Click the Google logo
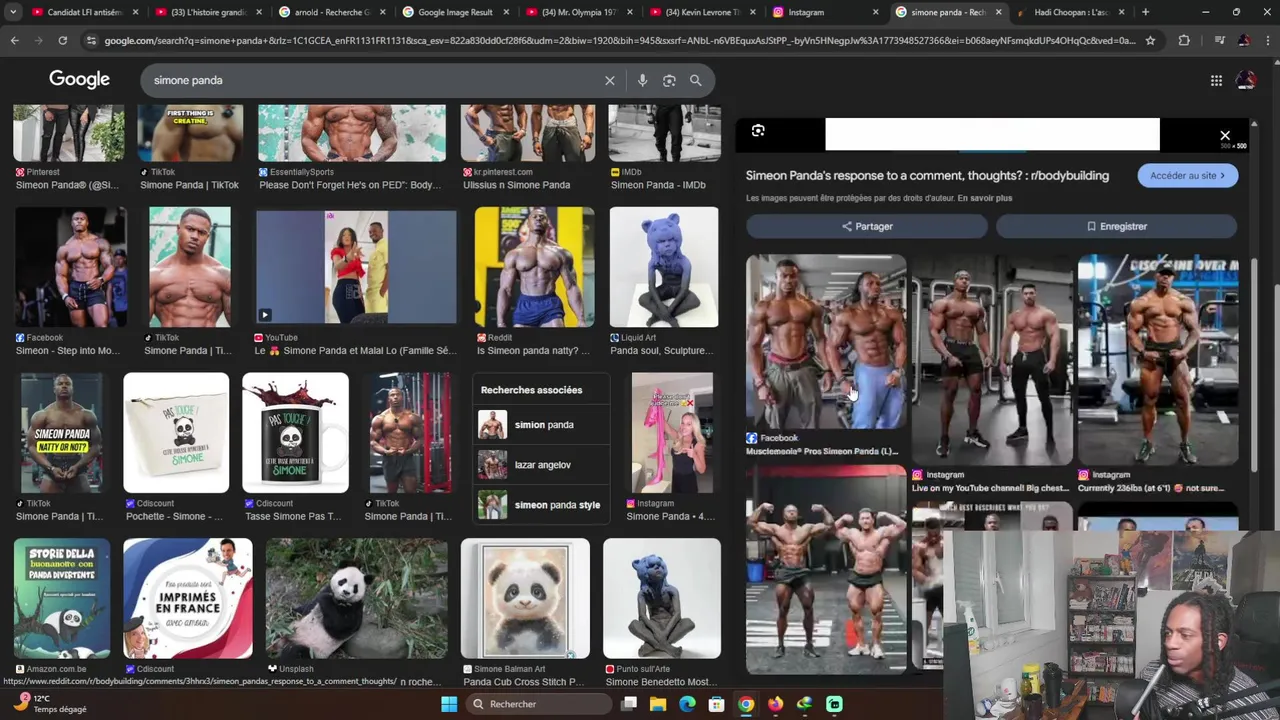This screenshot has height=720, width=1280. coord(79,79)
